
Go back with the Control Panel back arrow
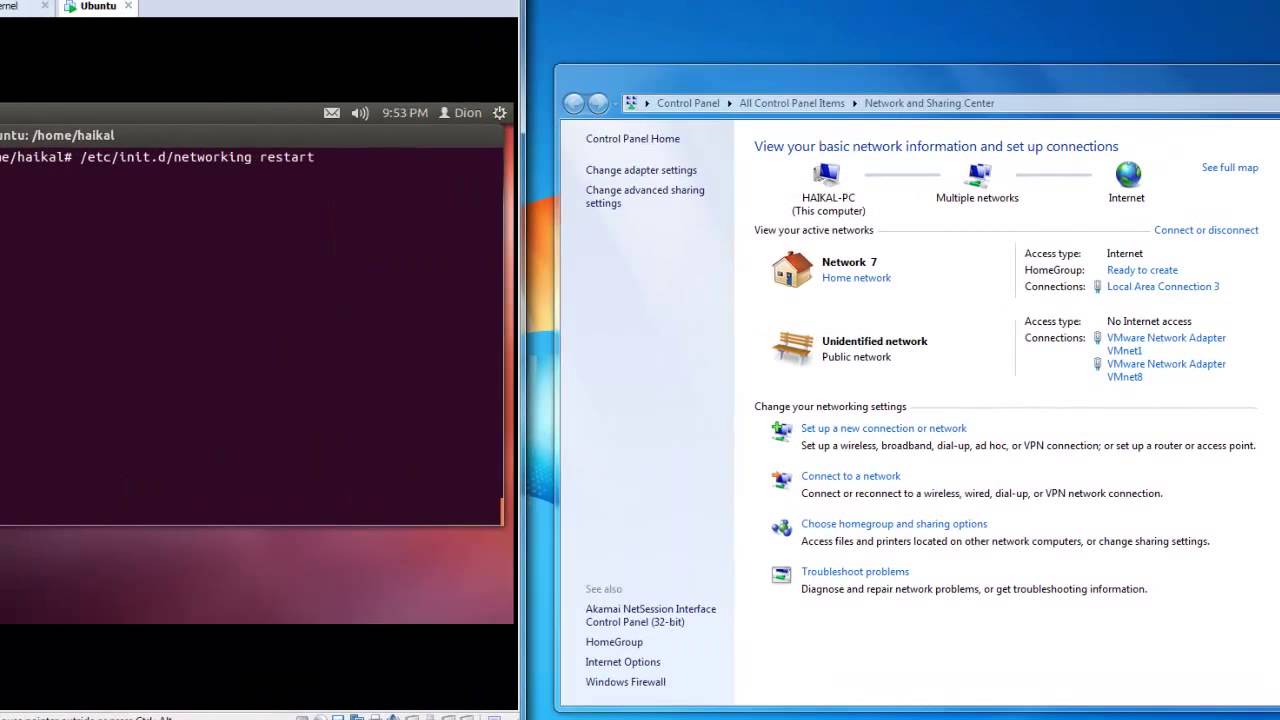(x=574, y=103)
